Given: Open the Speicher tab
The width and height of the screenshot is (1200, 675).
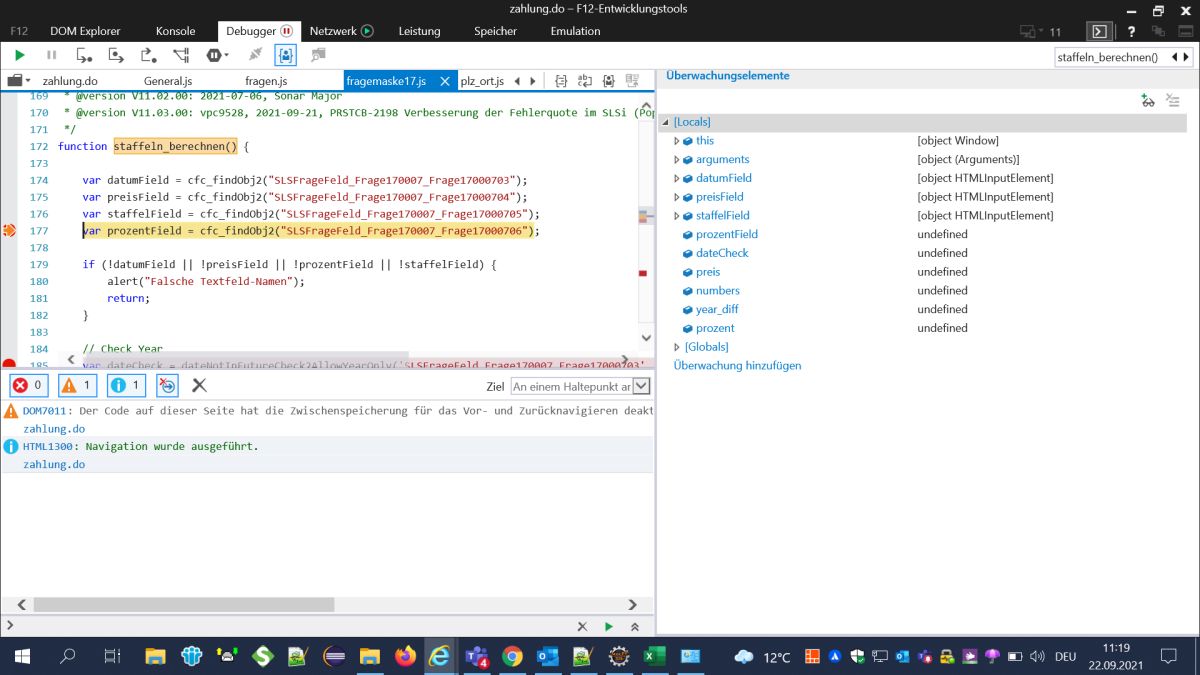Looking at the screenshot, I should tap(496, 31).
